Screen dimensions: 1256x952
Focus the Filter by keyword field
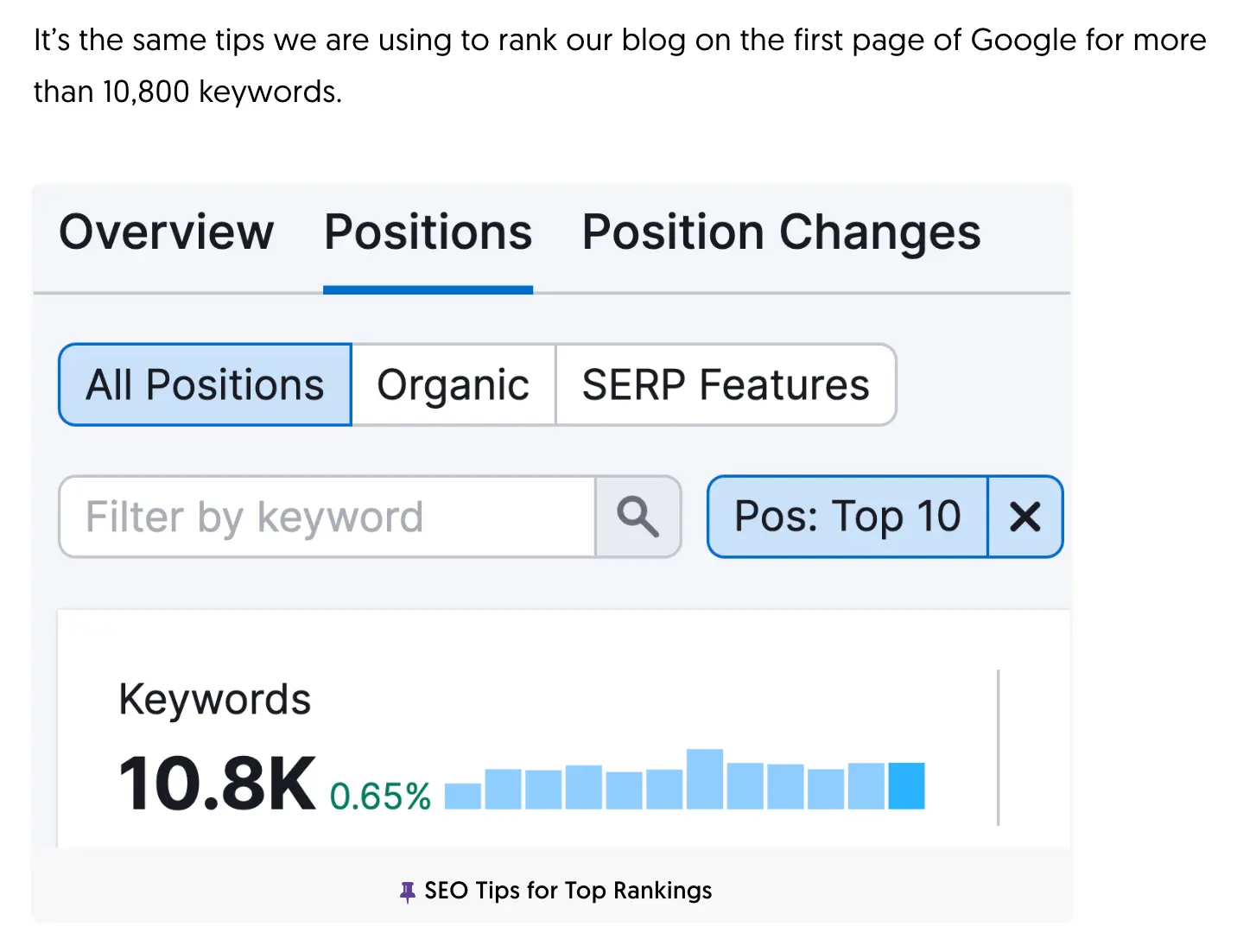(x=327, y=517)
